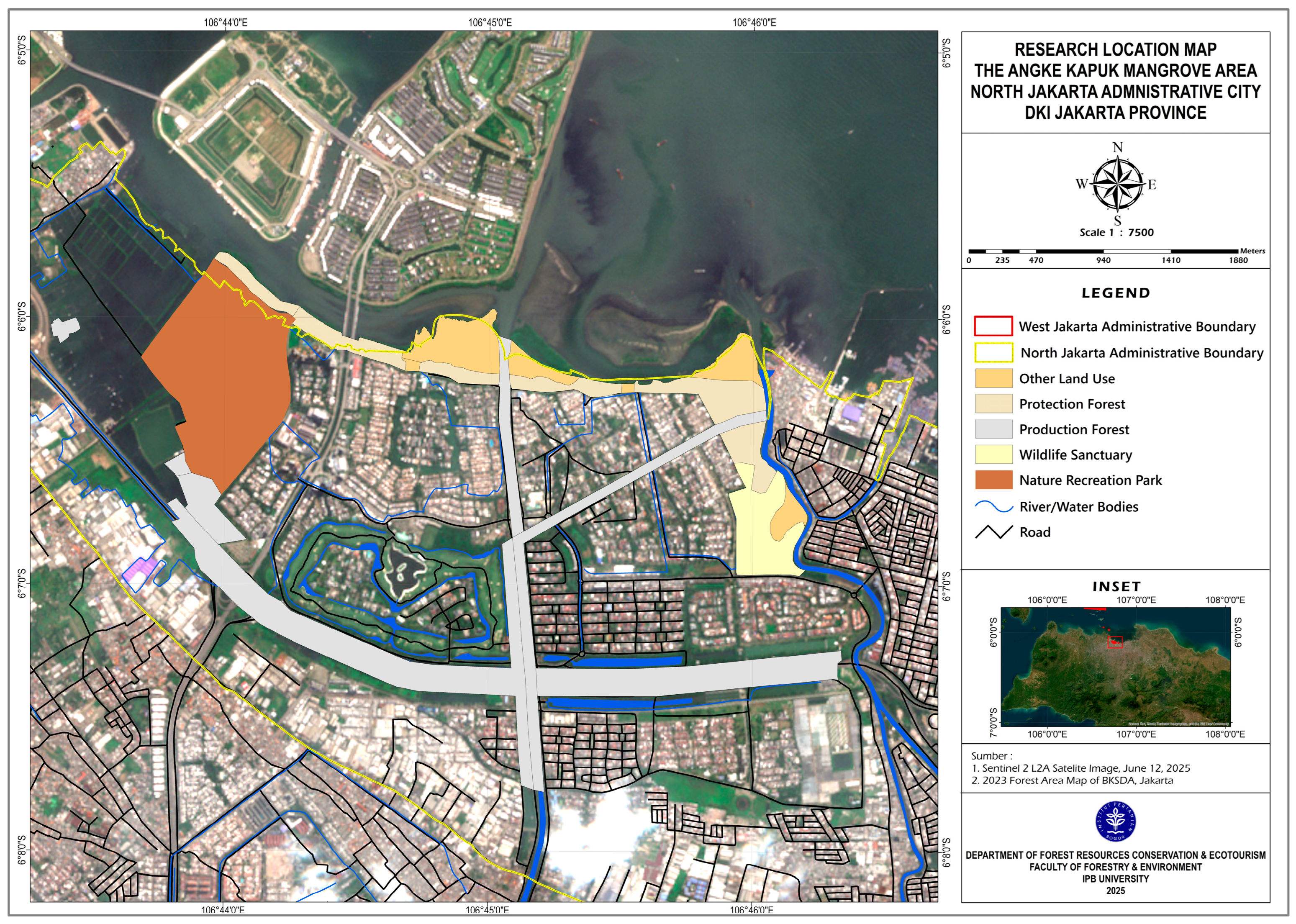
Task: Click the inset '107°0'0"E' top label
Action: (1136, 600)
